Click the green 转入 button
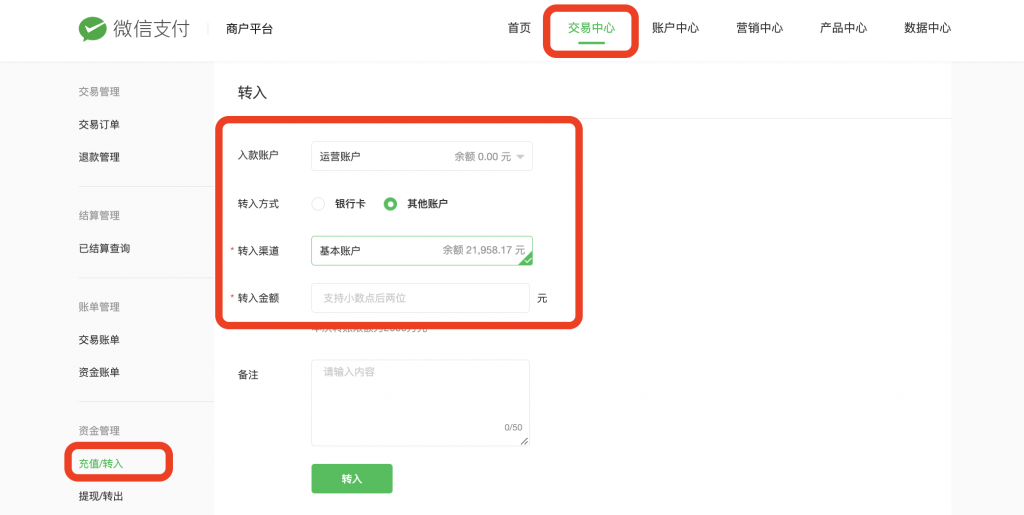 pyautogui.click(x=352, y=479)
